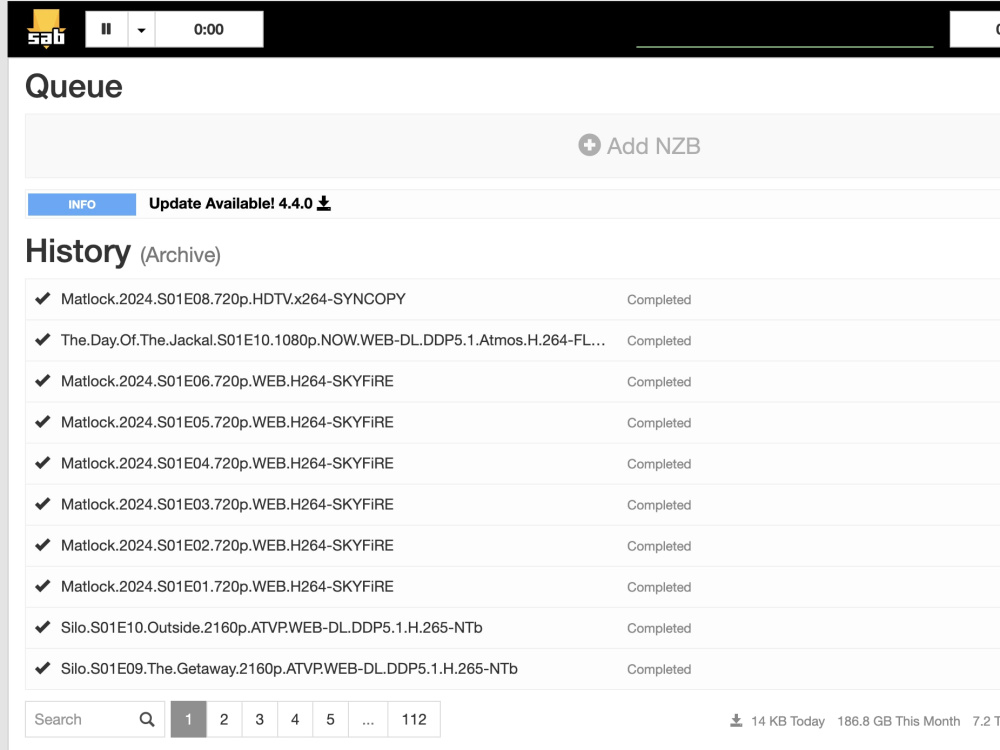Select Matlock.2024.S01E01 SKYFiRE entry name

(227, 587)
